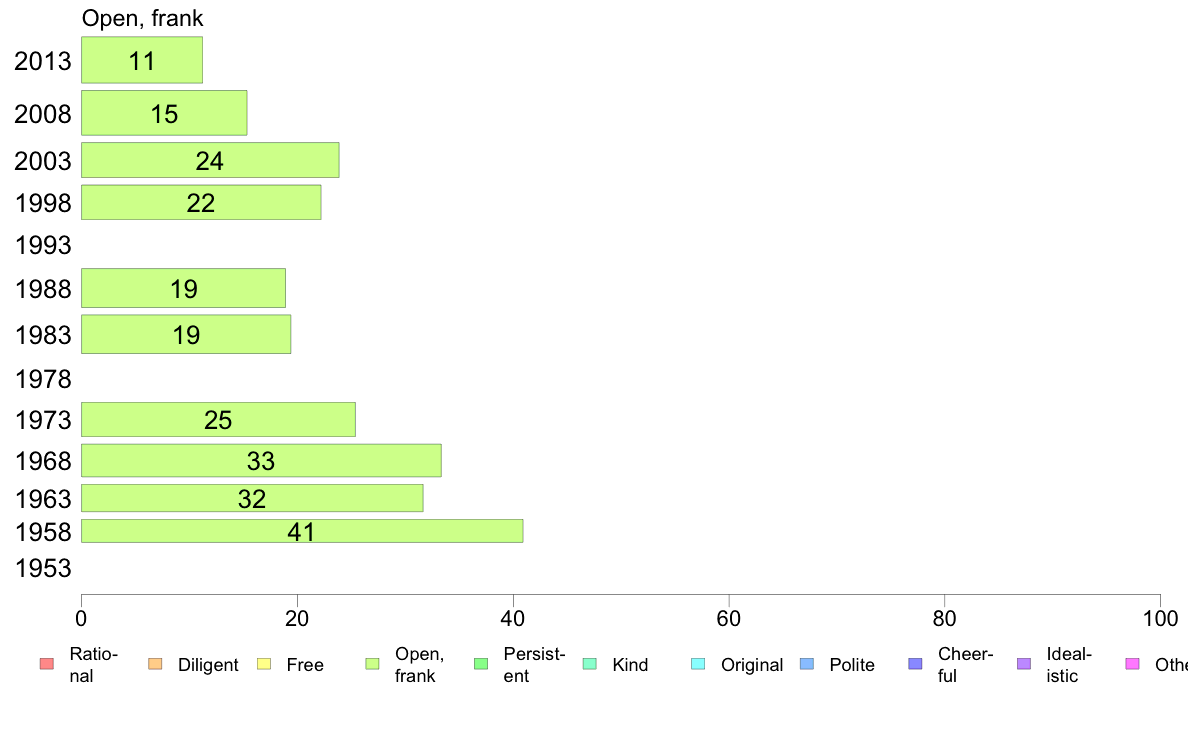This screenshot has width=1188, height=736.
Task: Click the Polite legend blue swatch
Action: click(807, 664)
